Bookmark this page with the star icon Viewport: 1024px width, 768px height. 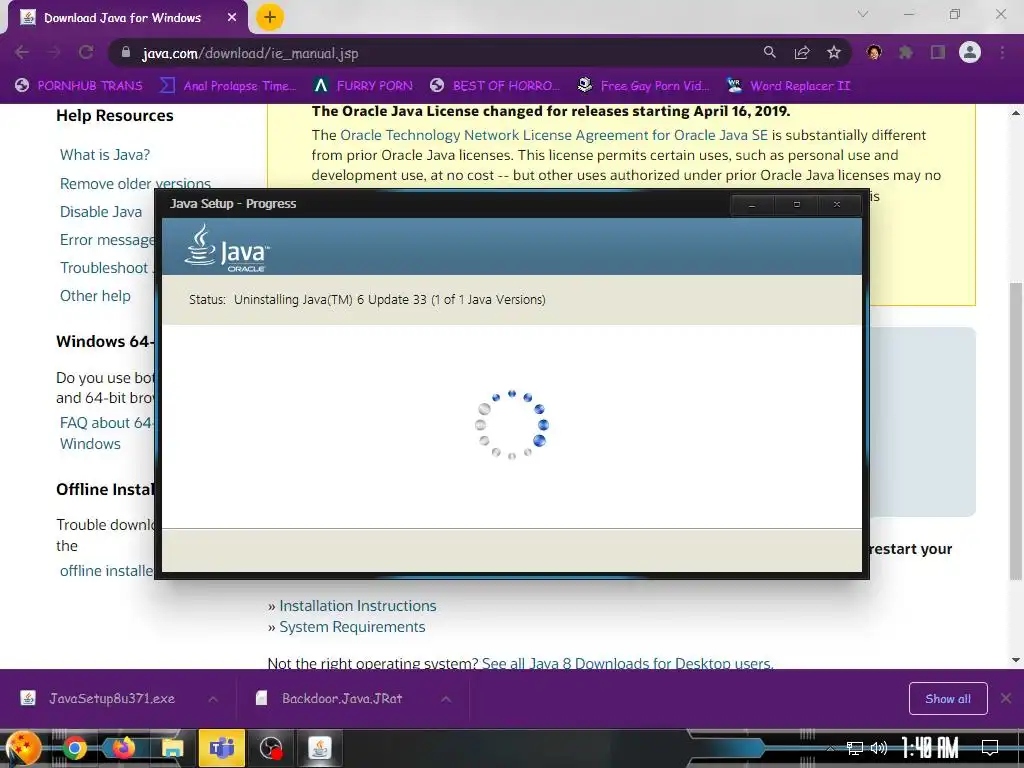tap(834, 52)
